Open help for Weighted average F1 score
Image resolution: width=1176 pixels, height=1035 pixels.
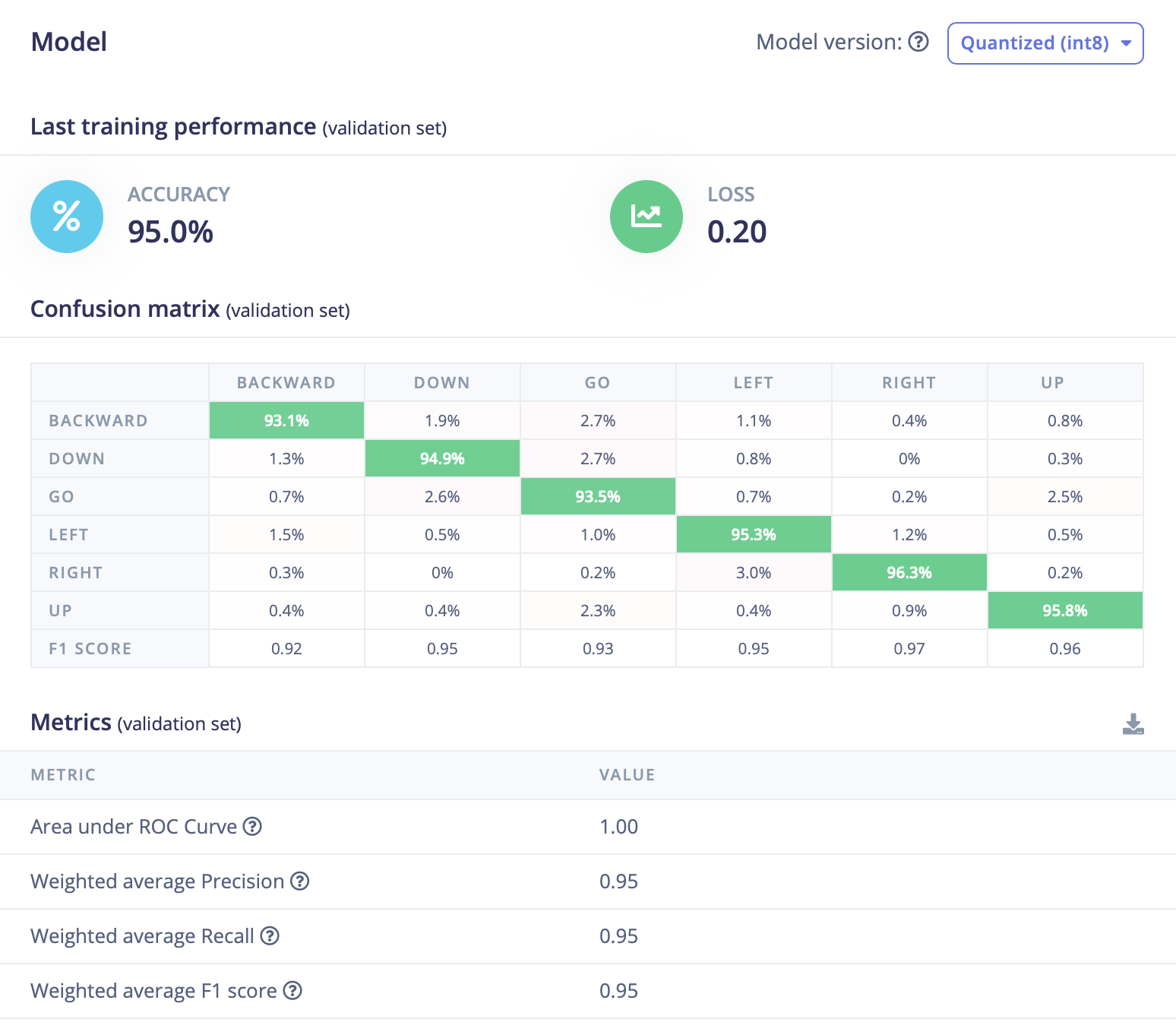coord(292,990)
